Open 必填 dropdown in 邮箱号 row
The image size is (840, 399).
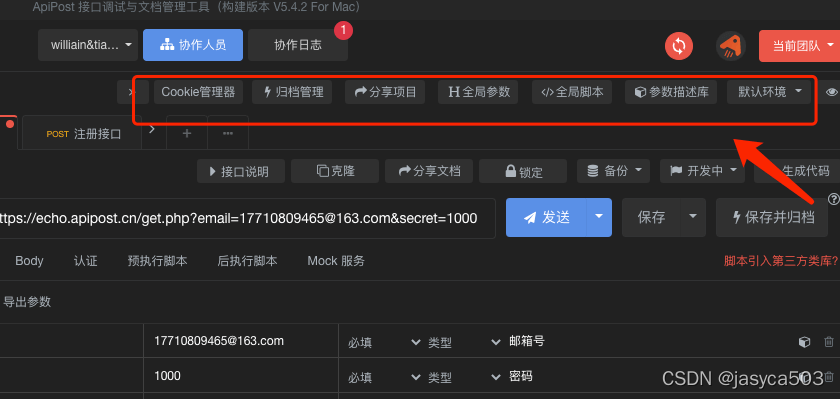click(384, 343)
